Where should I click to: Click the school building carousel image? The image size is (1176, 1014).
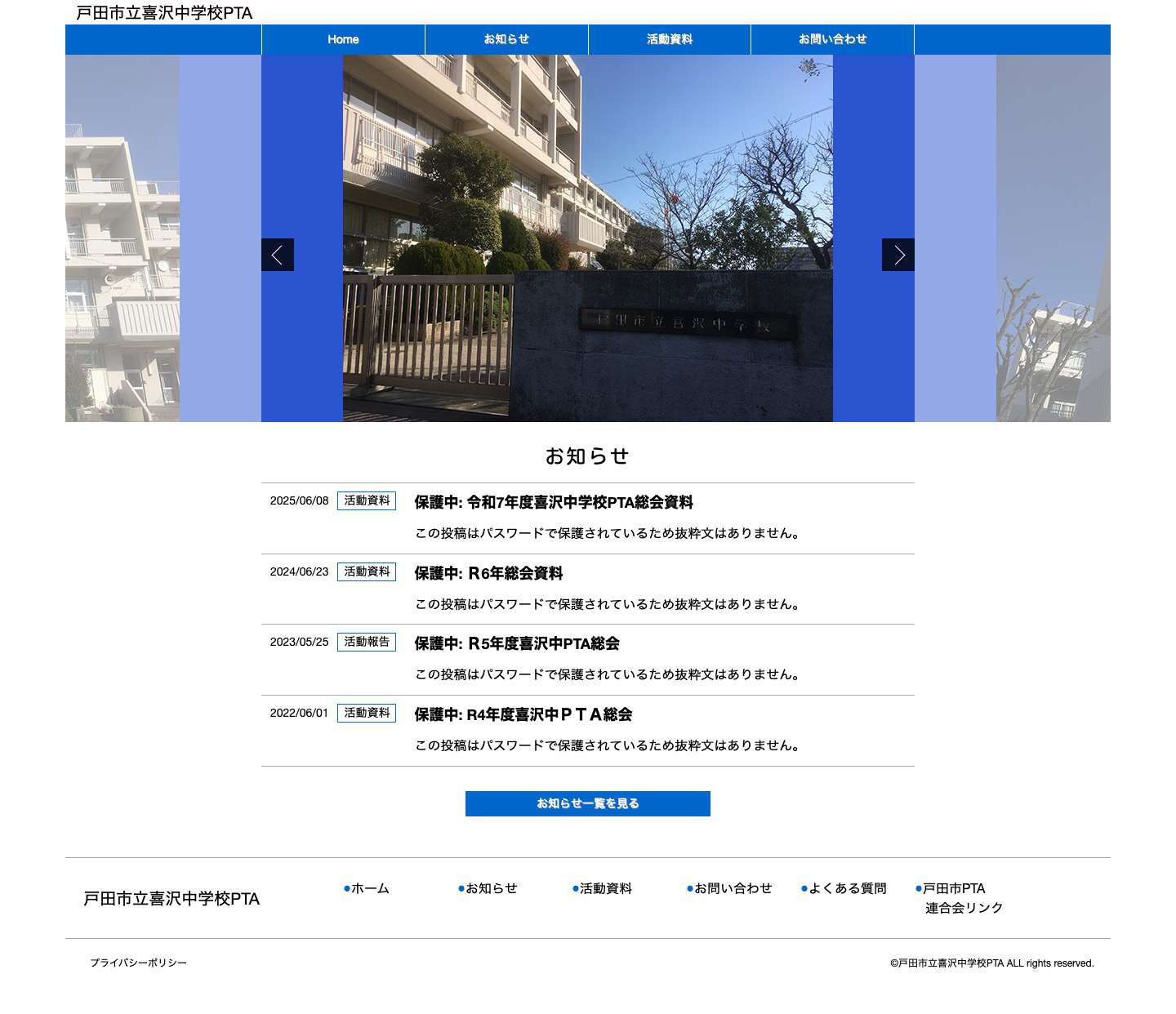tap(587, 238)
